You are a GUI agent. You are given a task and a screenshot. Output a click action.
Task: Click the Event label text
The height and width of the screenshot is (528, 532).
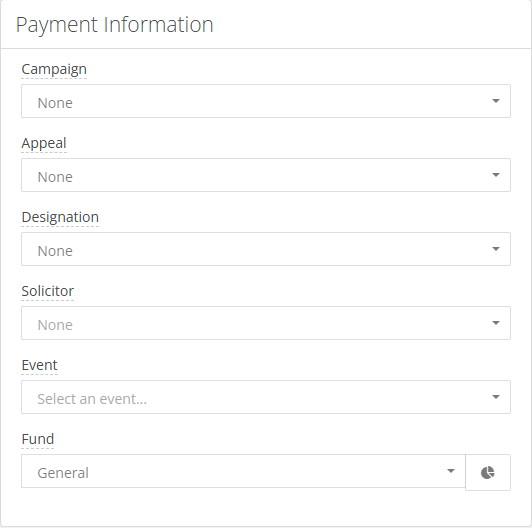click(39, 365)
